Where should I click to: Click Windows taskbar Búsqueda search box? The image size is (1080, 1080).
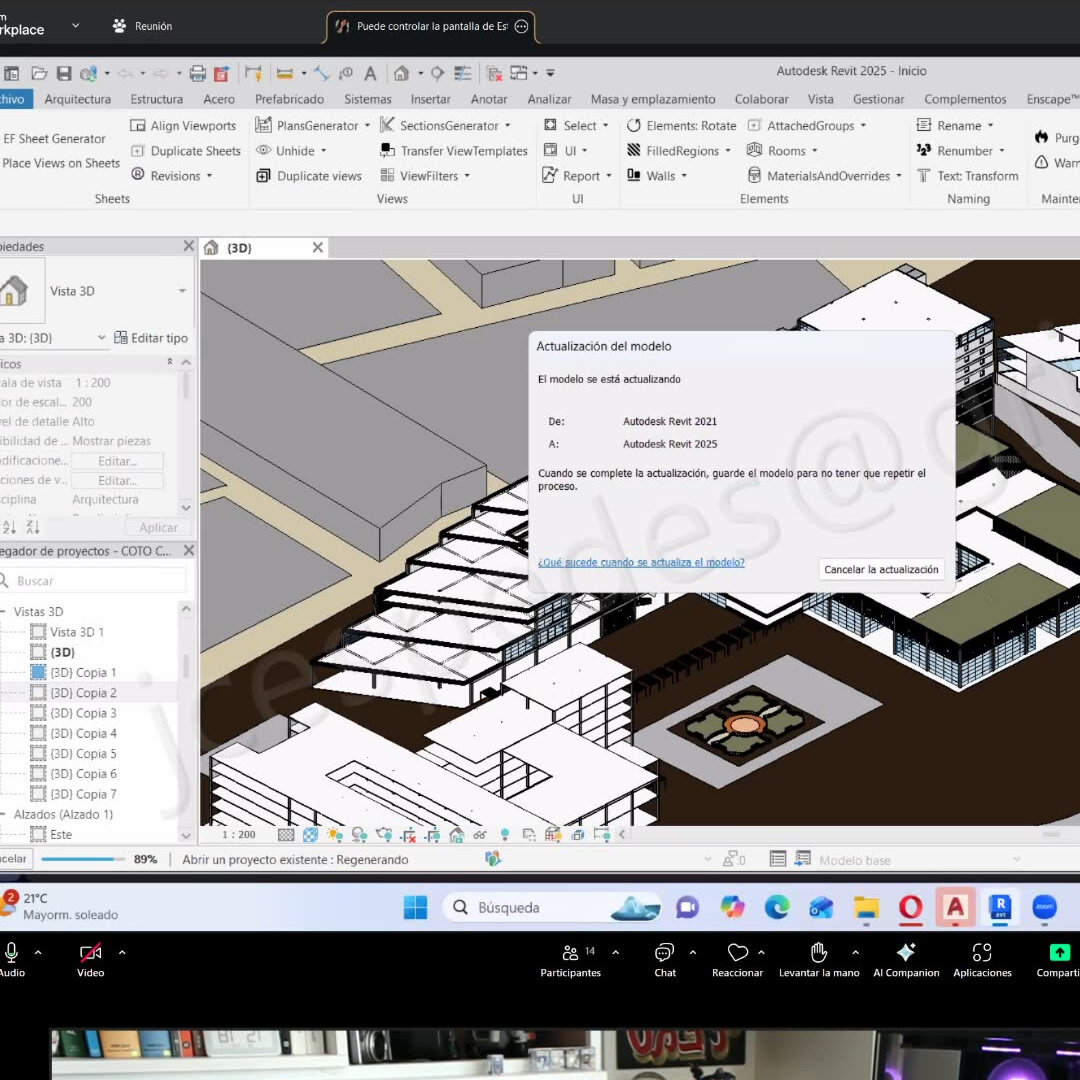click(551, 908)
